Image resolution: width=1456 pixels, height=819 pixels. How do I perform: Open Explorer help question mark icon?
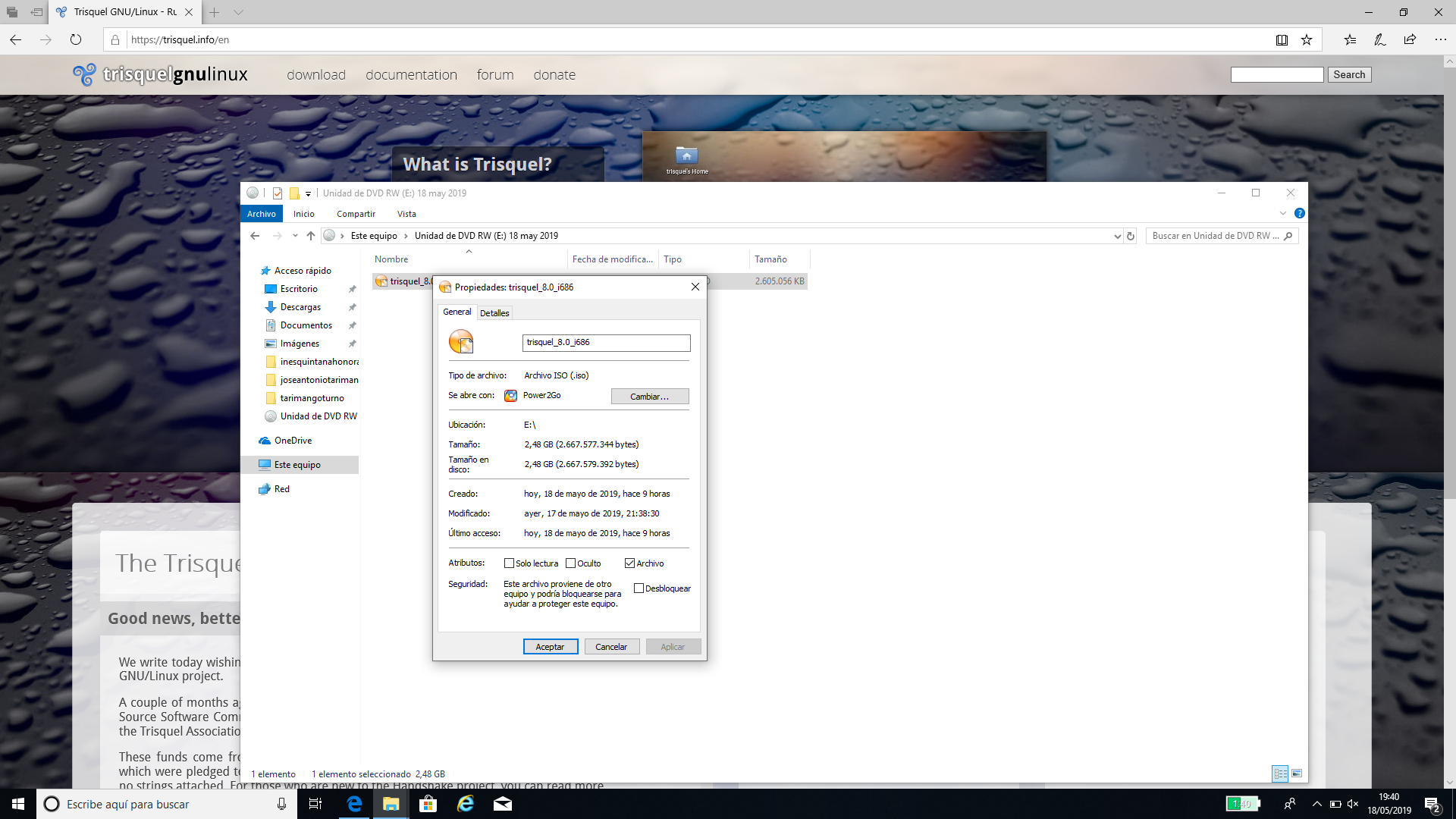1299,214
